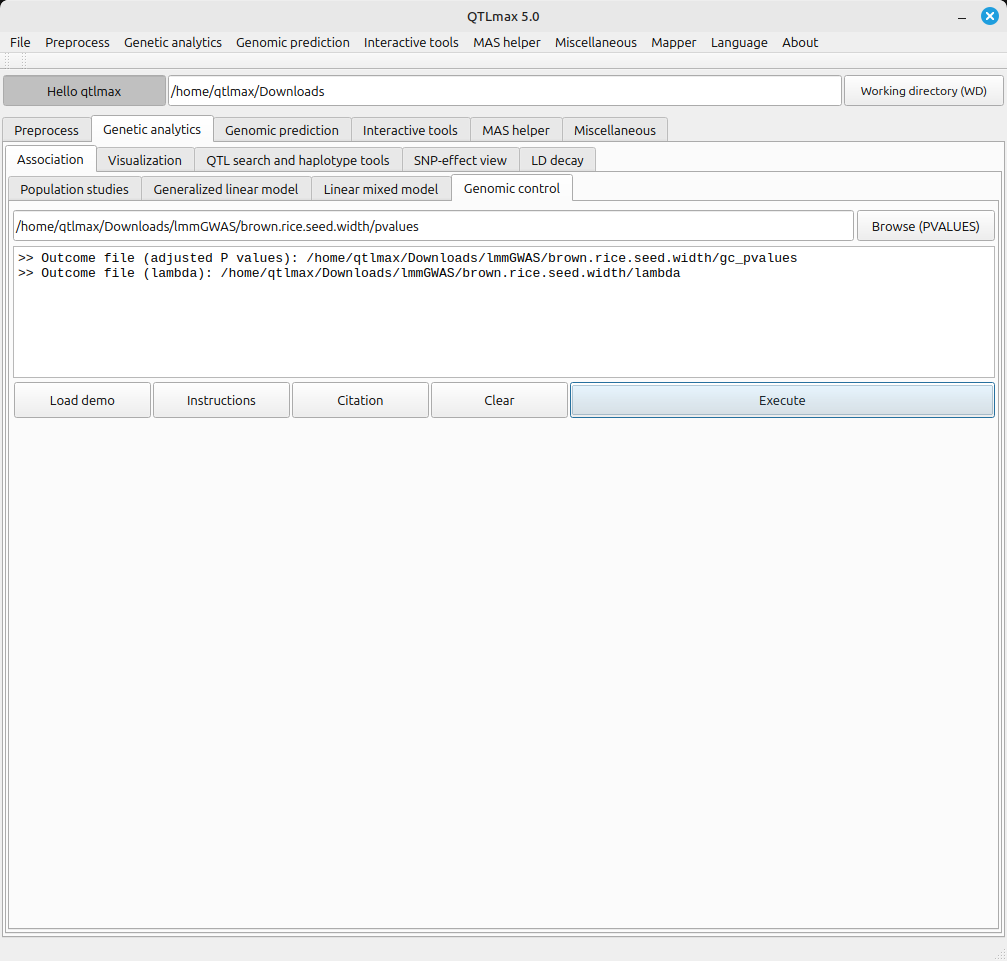Show the Citation information

pos(360,400)
